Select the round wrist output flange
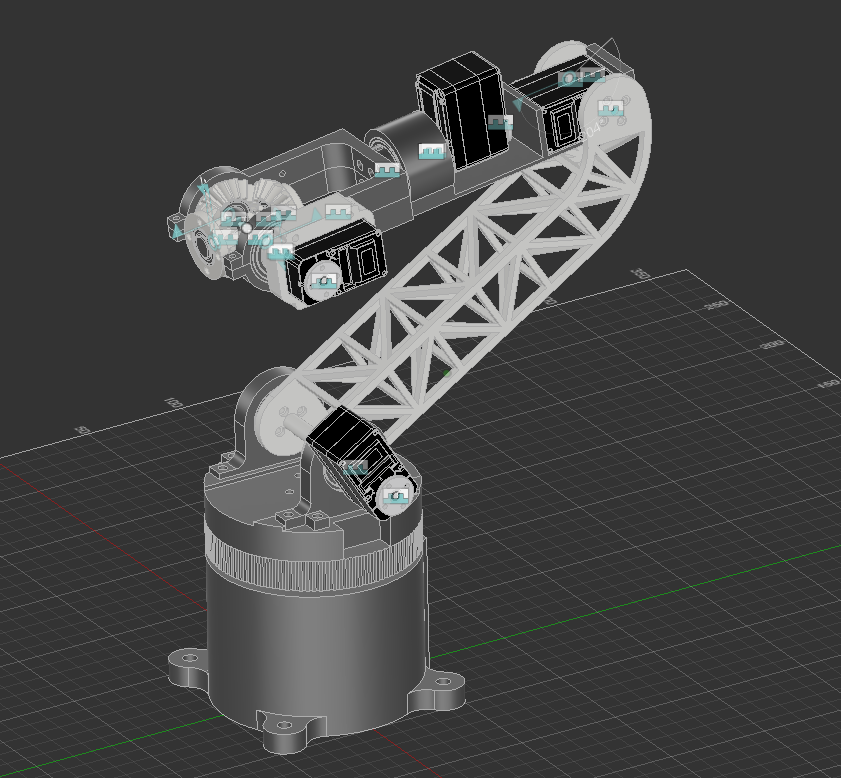The image size is (841, 778). 203,248
